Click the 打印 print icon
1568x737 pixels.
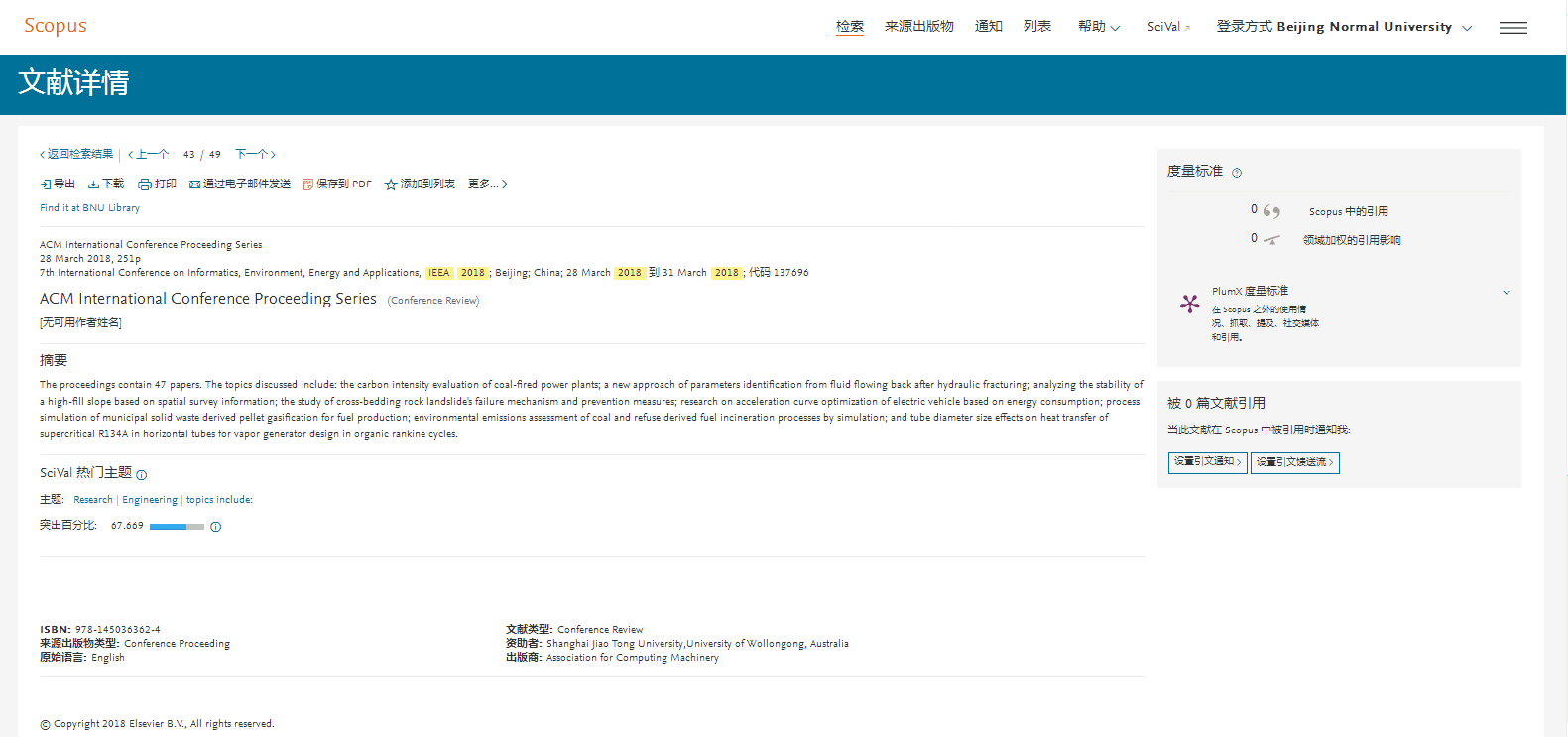pyautogui.click(x=145, y=184)
